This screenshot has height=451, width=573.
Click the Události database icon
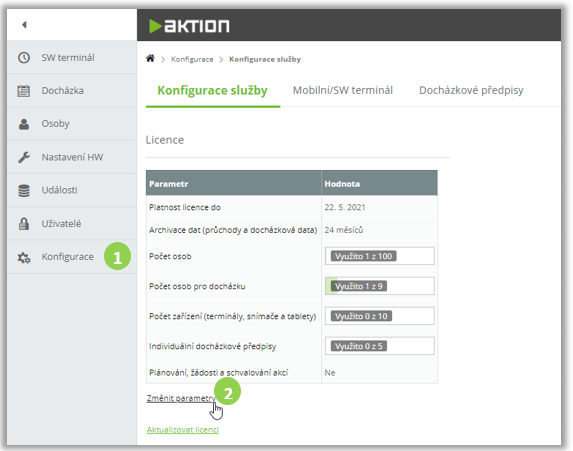24,190
